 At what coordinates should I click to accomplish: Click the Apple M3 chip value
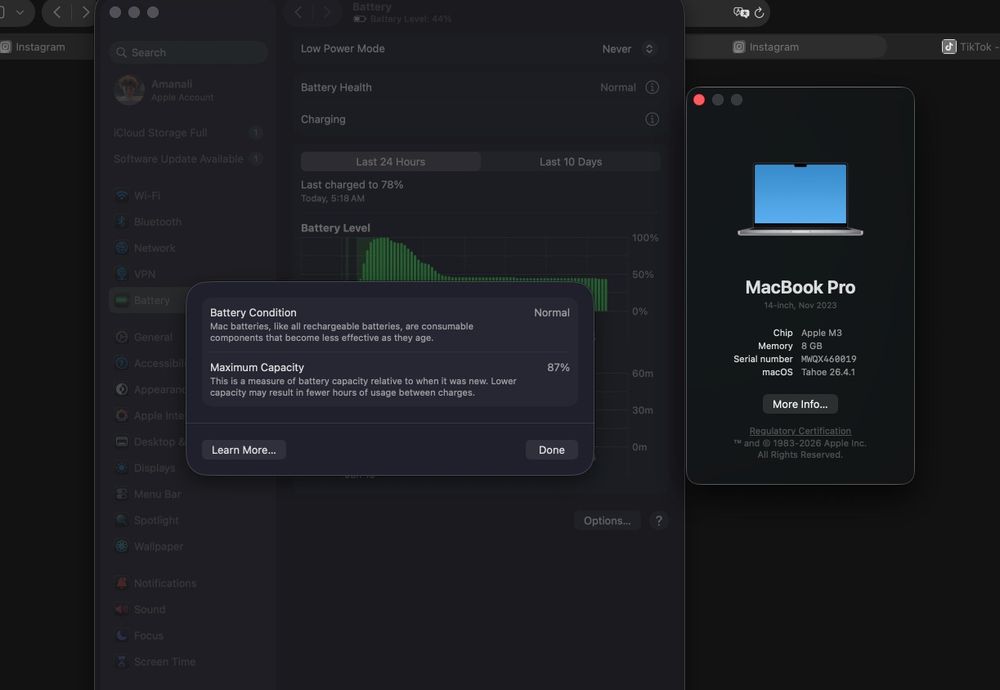821,333
